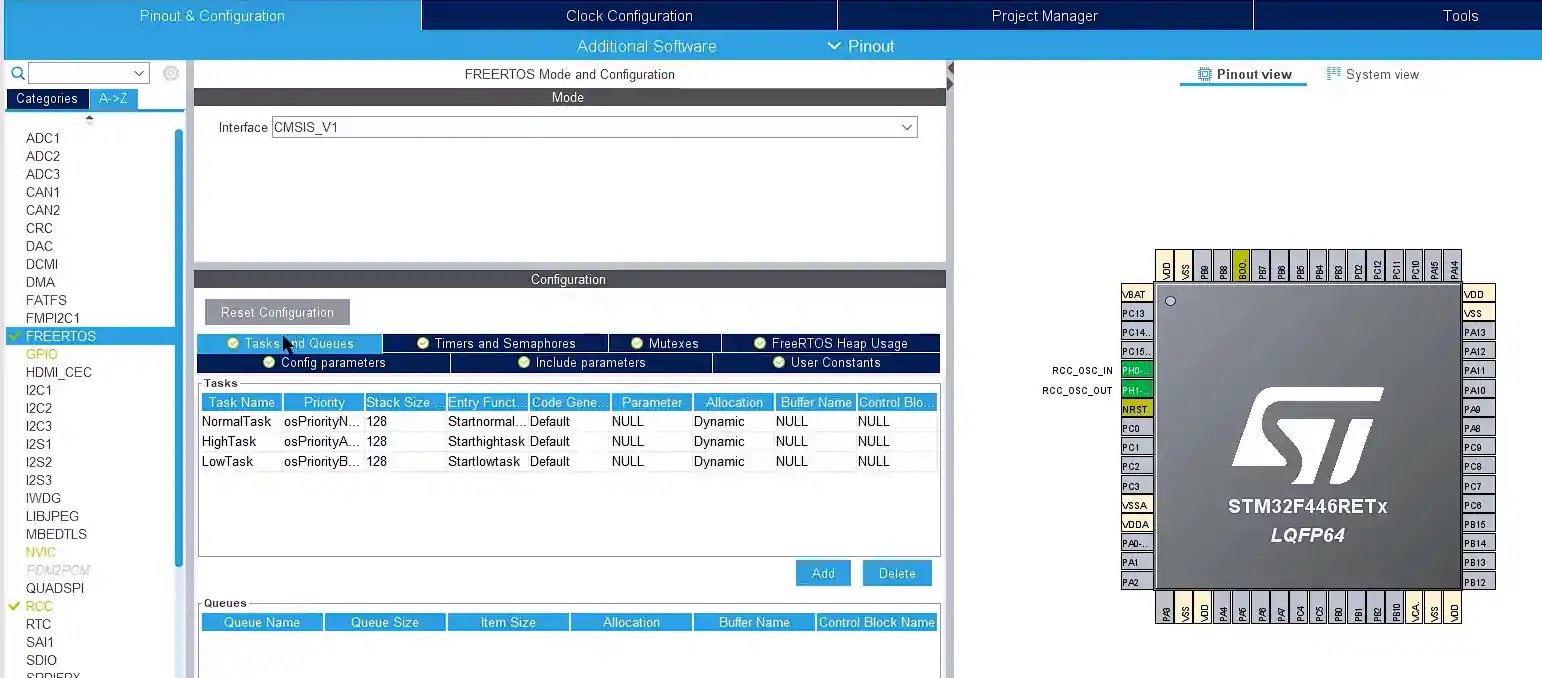Screen dimensions: 1542x678
Task: Switch the peripheral list to A->Z view
Action: (113, 99)
